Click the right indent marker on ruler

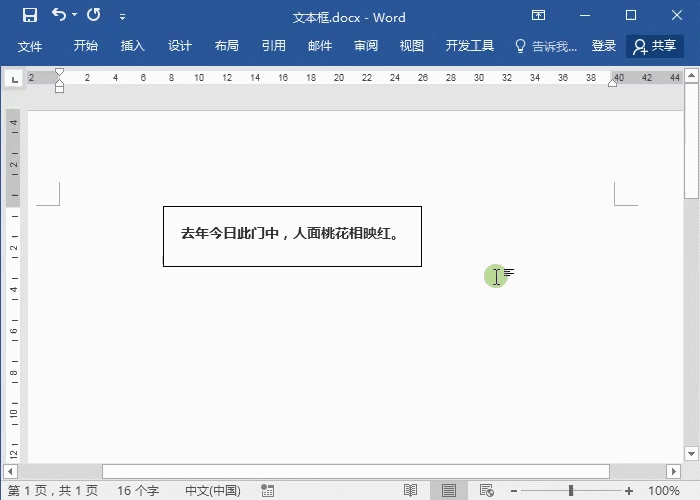pos(612,83)
